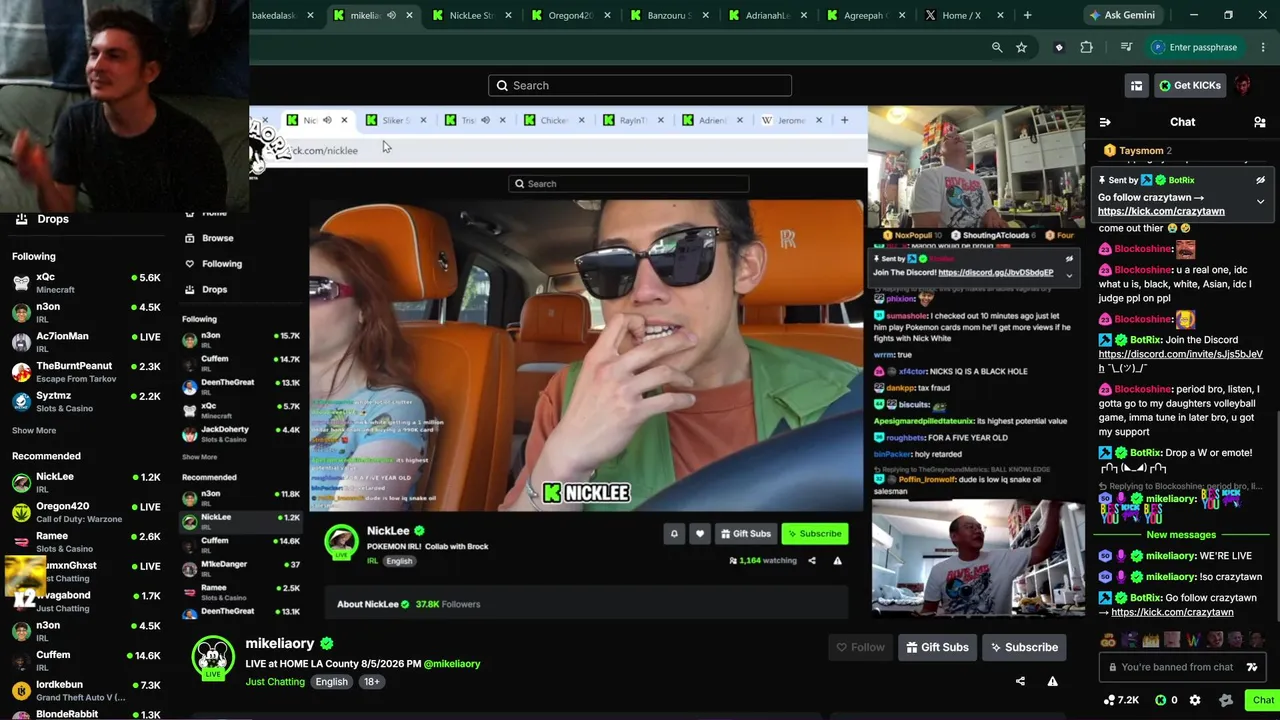The image size is (1280, 720).
Task: Open Ac7ionMan channel in sidebar
Action: point(85,342)
